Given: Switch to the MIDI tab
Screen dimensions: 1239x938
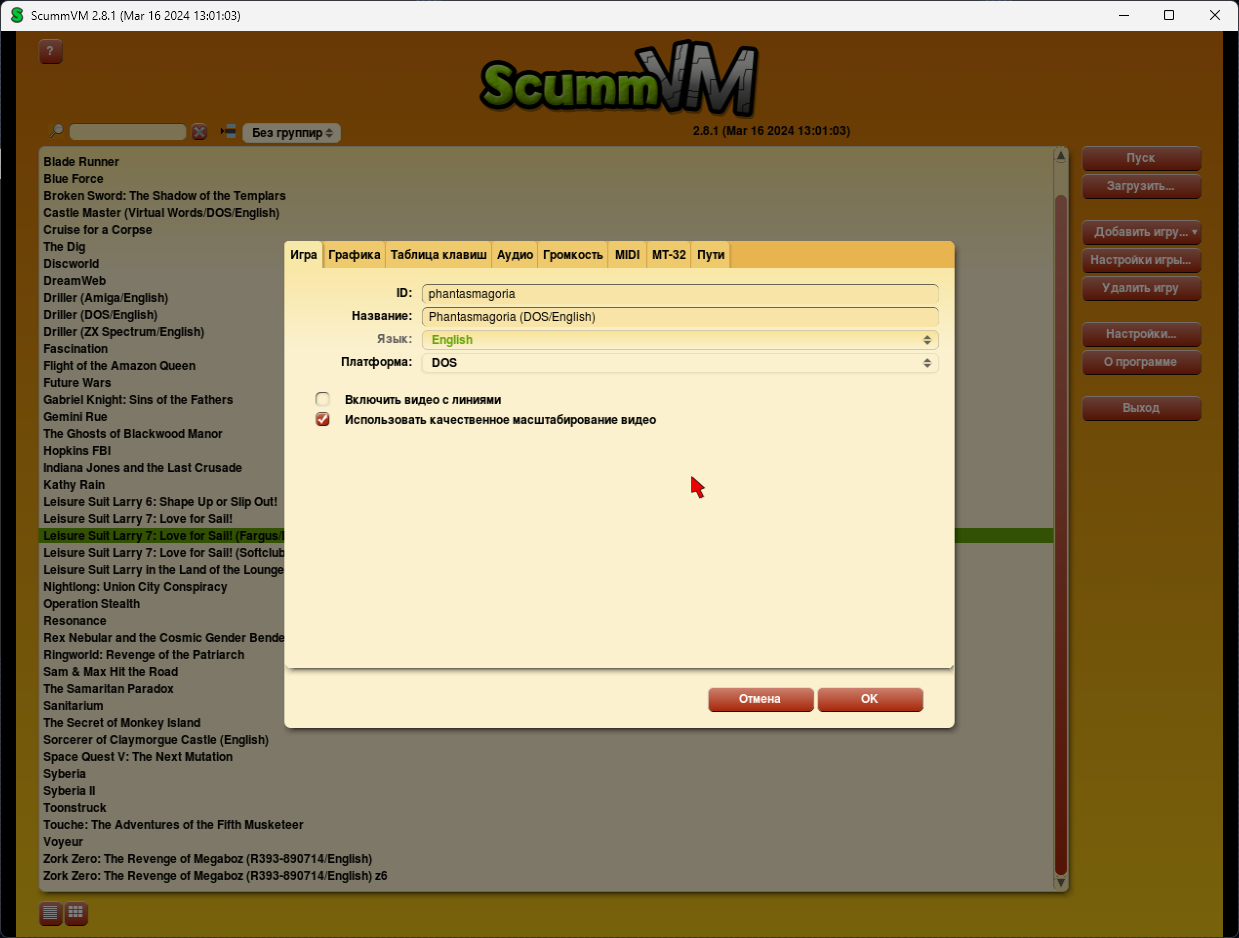Looking at the screenshot, I should click(x=627, y=255).
